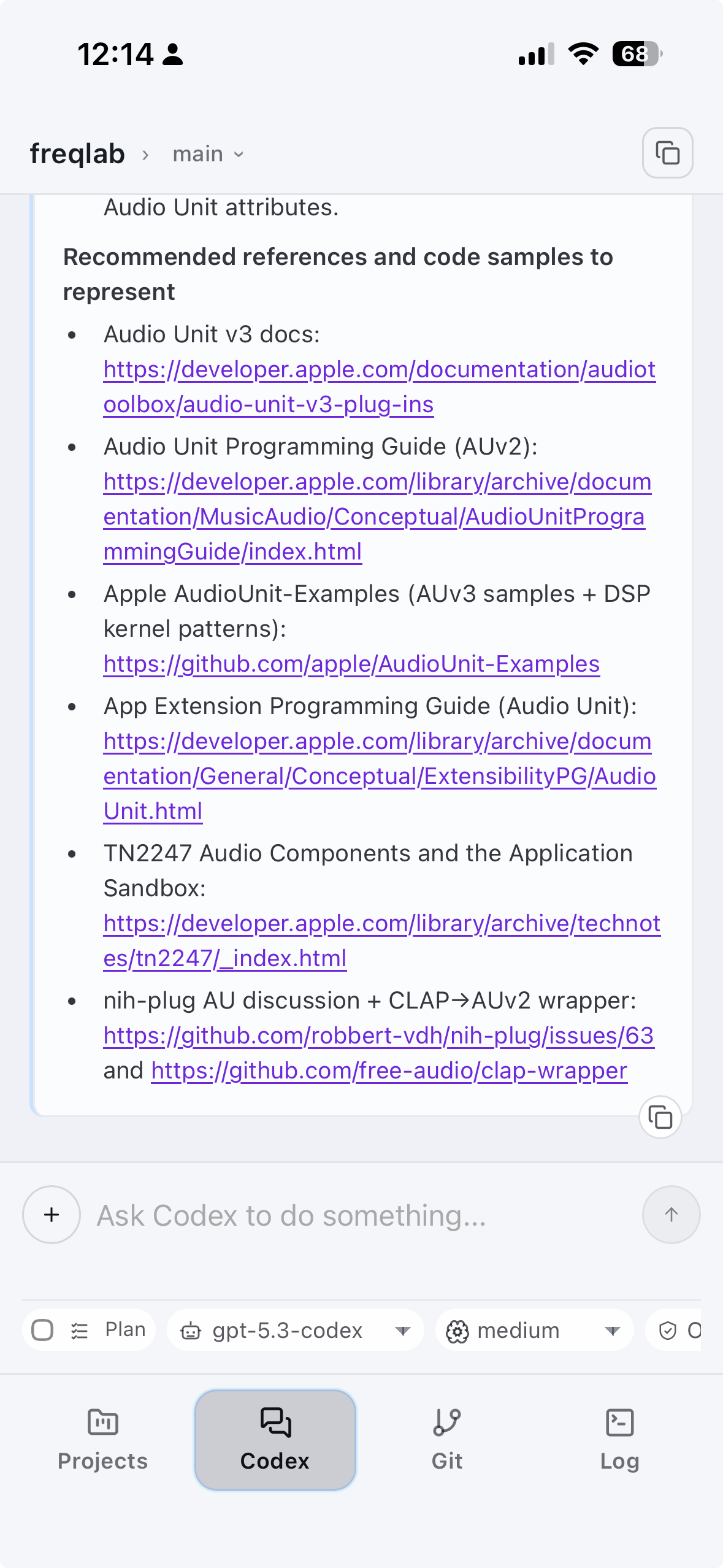This screenshot has width=723, height=1568.
Task: Switch to the Git tab
Action: coord(447,1439)
